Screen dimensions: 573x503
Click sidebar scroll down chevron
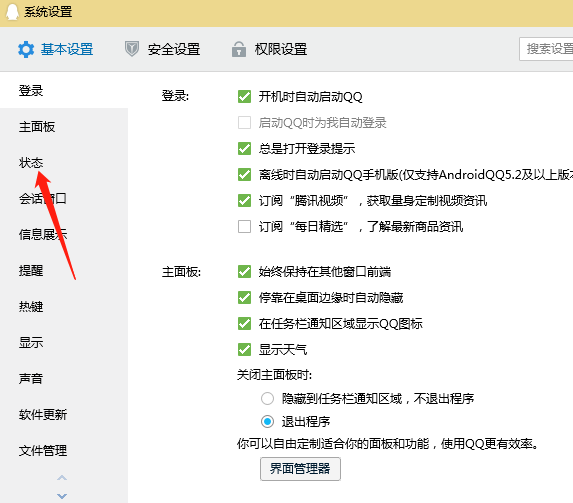pyautogui.click(x=62, y=496)
